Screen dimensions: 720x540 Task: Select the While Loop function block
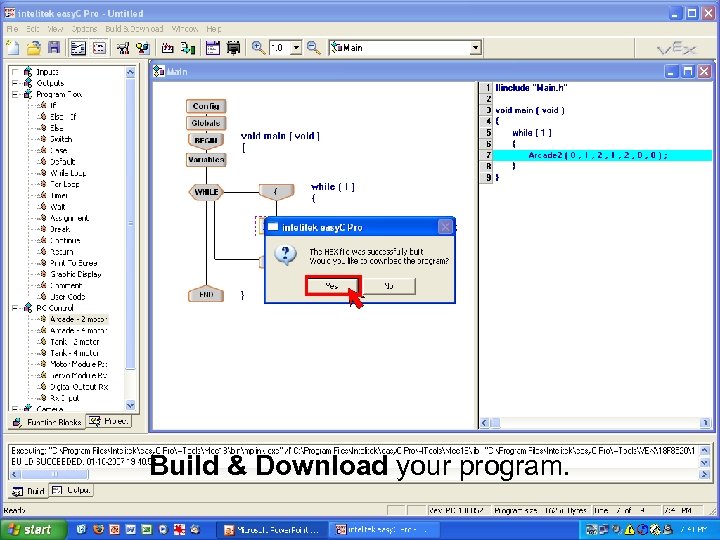tap(68, 173)
